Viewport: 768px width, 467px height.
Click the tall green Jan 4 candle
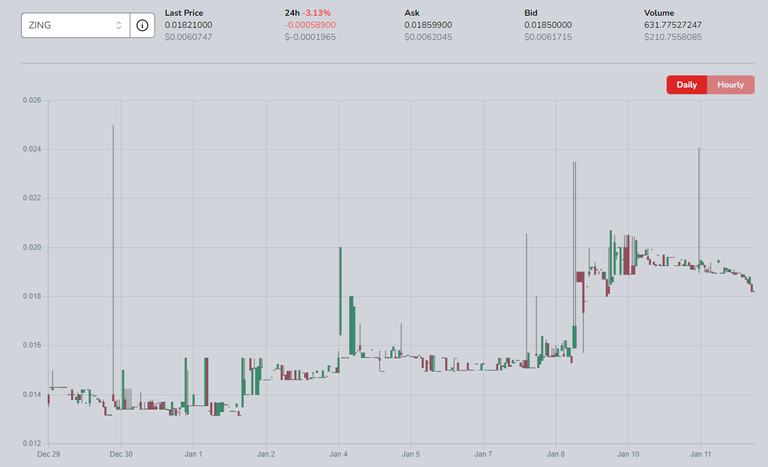click(x=340, y=291)
